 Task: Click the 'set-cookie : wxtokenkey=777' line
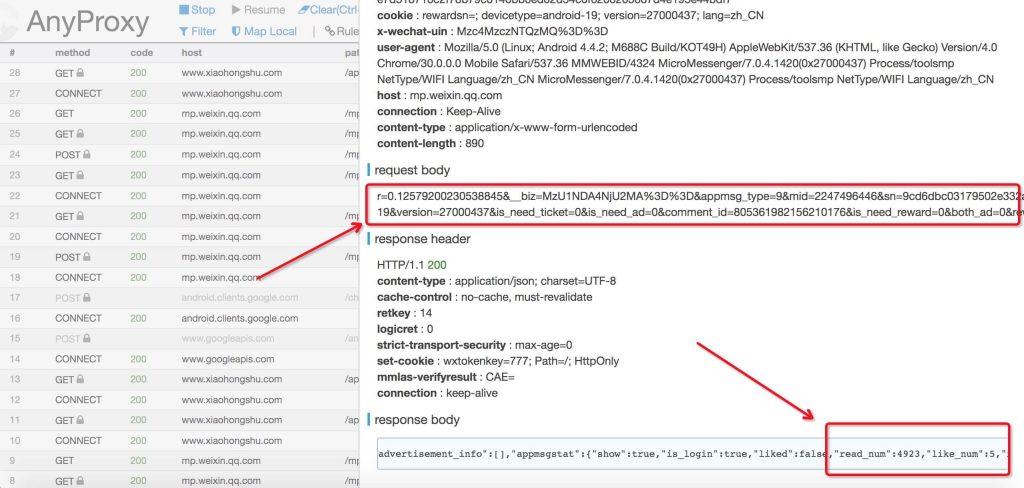pyautogui.click(x=498, y=361)
